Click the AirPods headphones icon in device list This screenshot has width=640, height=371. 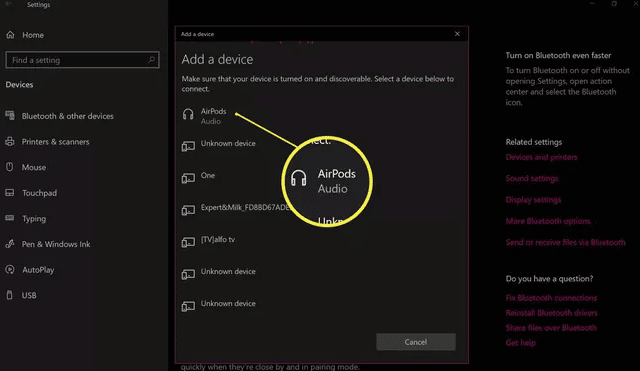[188, 114]
